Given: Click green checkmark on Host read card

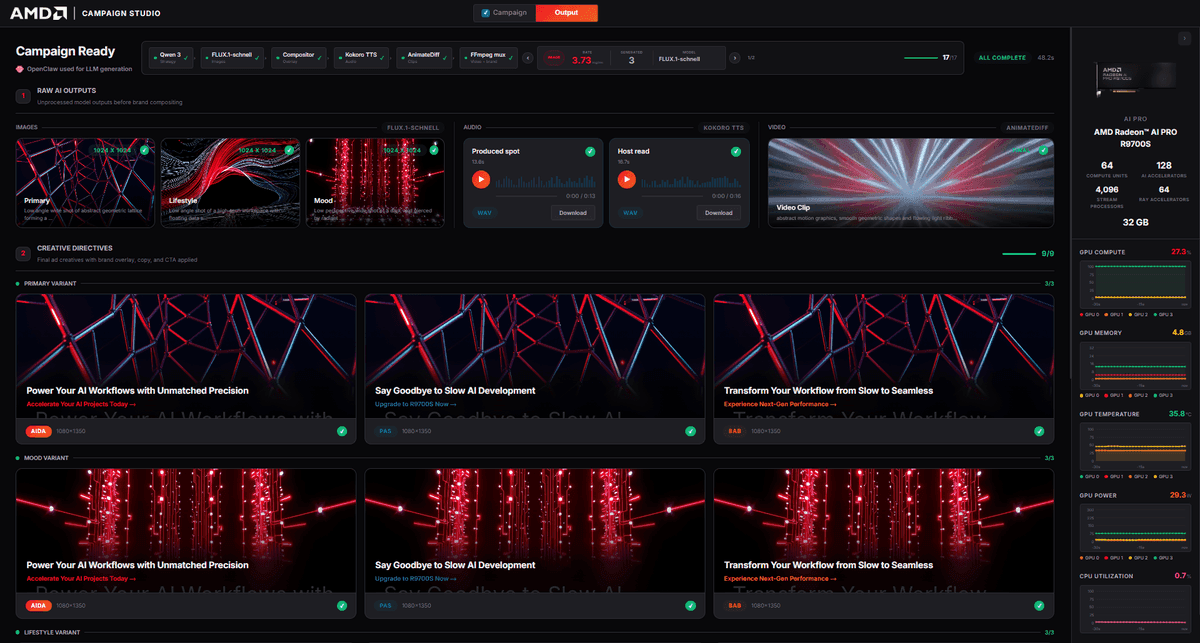Looking at the screenshot, I should coord(736,152).
